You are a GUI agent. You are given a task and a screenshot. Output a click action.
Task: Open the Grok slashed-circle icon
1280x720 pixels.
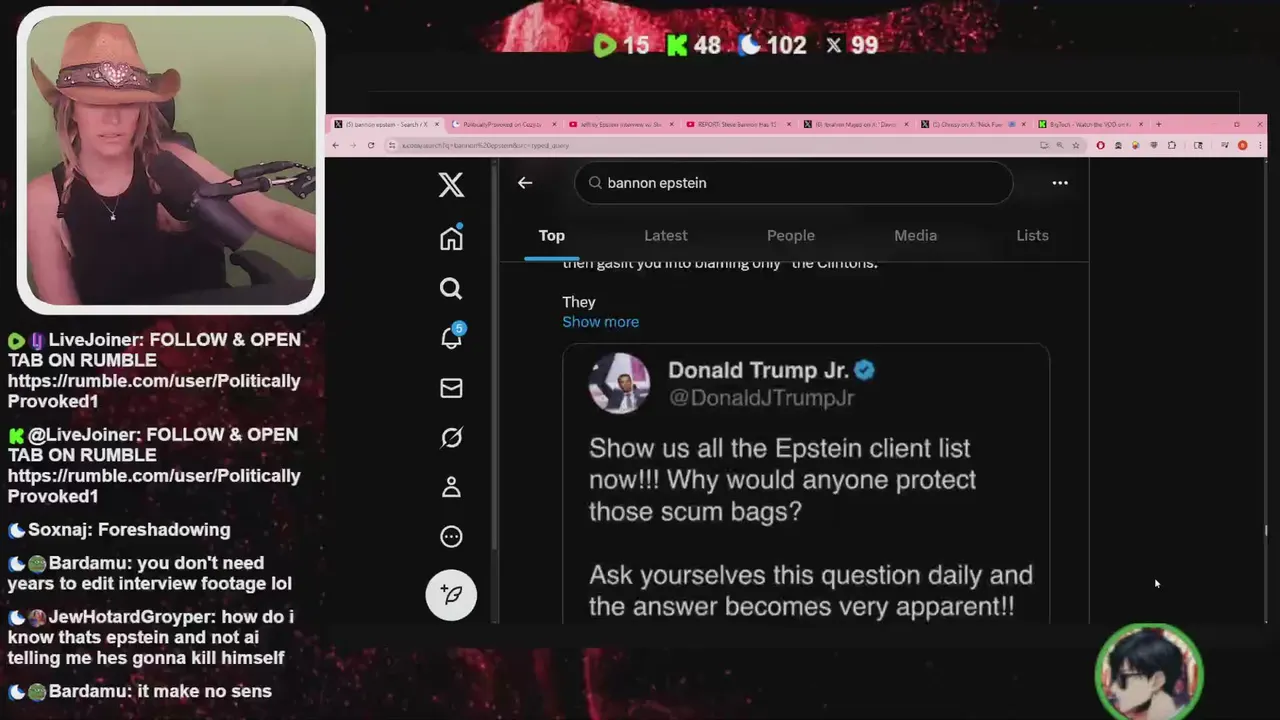tap(451, 438)
